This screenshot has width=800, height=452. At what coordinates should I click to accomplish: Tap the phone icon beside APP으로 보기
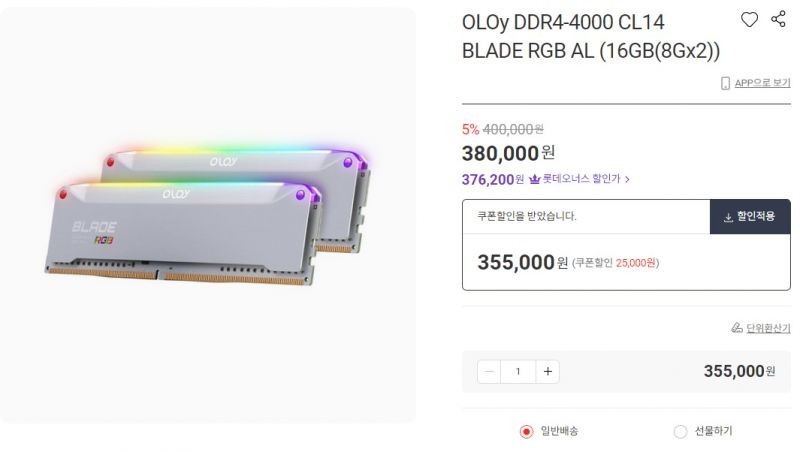(x=725, y=83)
